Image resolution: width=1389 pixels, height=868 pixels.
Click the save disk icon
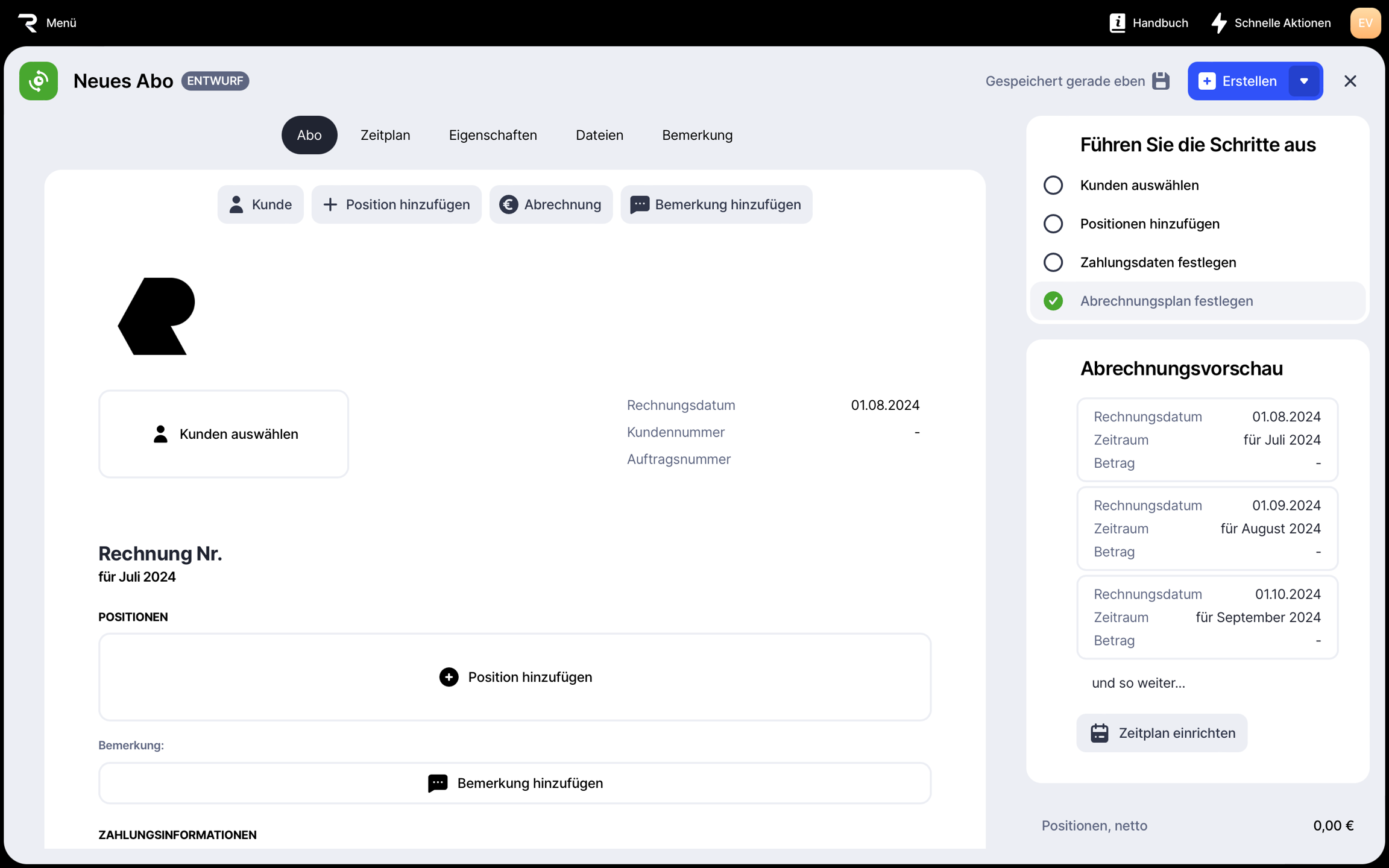click(x=1161, y=81)
